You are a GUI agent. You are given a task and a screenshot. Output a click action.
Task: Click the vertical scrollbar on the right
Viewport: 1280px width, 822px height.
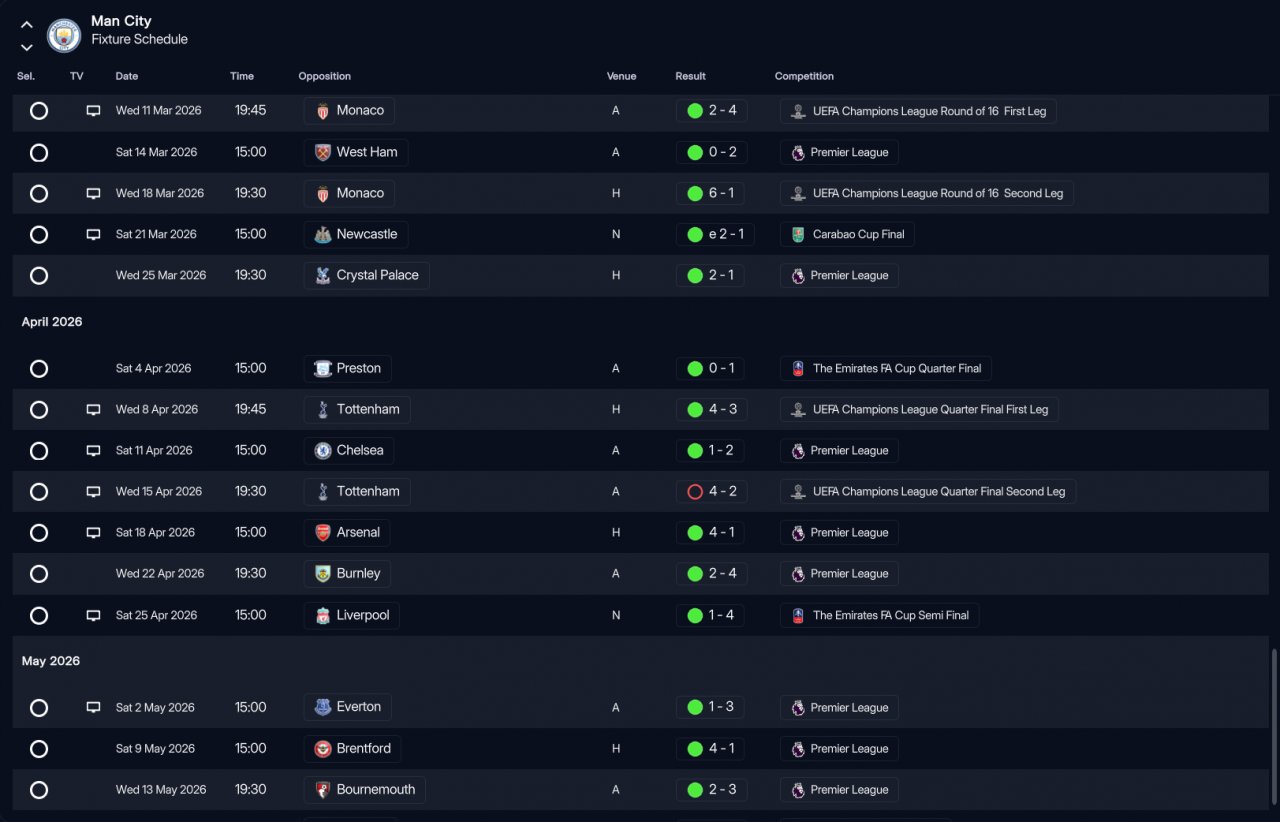1273,730
